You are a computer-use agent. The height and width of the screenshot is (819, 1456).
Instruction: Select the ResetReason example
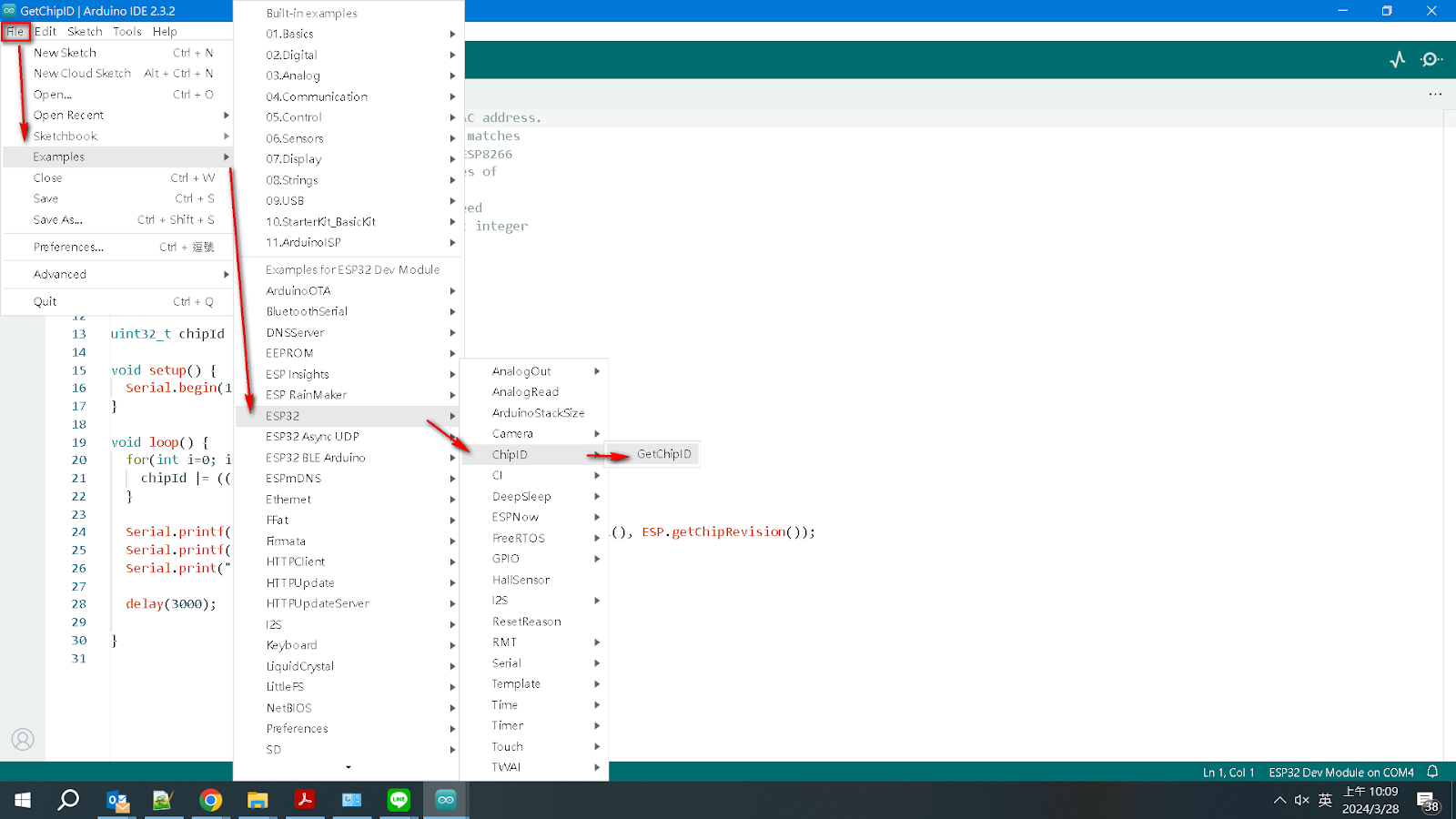tap(535, 622)
